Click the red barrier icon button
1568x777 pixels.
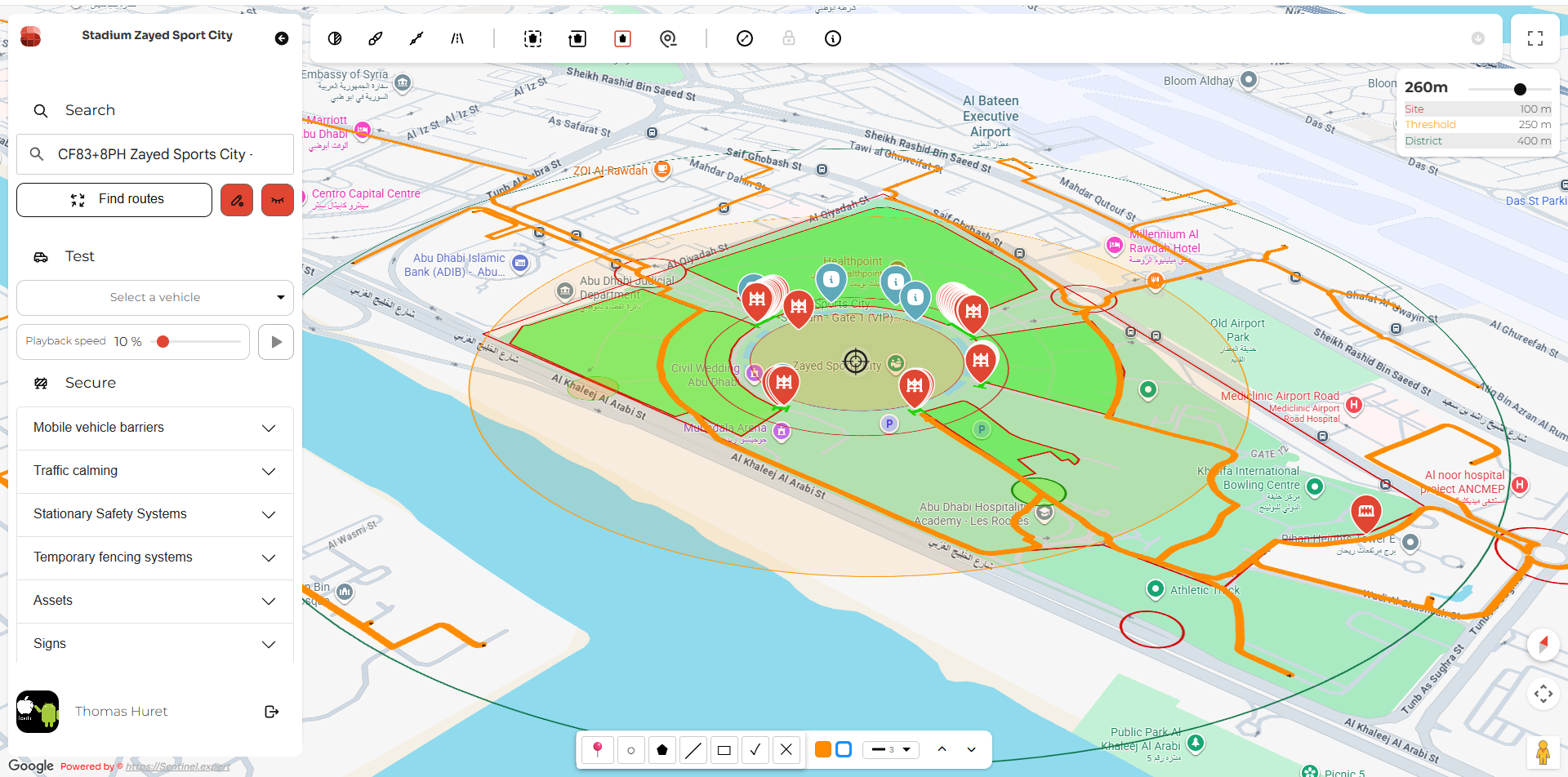(x=278, y=200)
